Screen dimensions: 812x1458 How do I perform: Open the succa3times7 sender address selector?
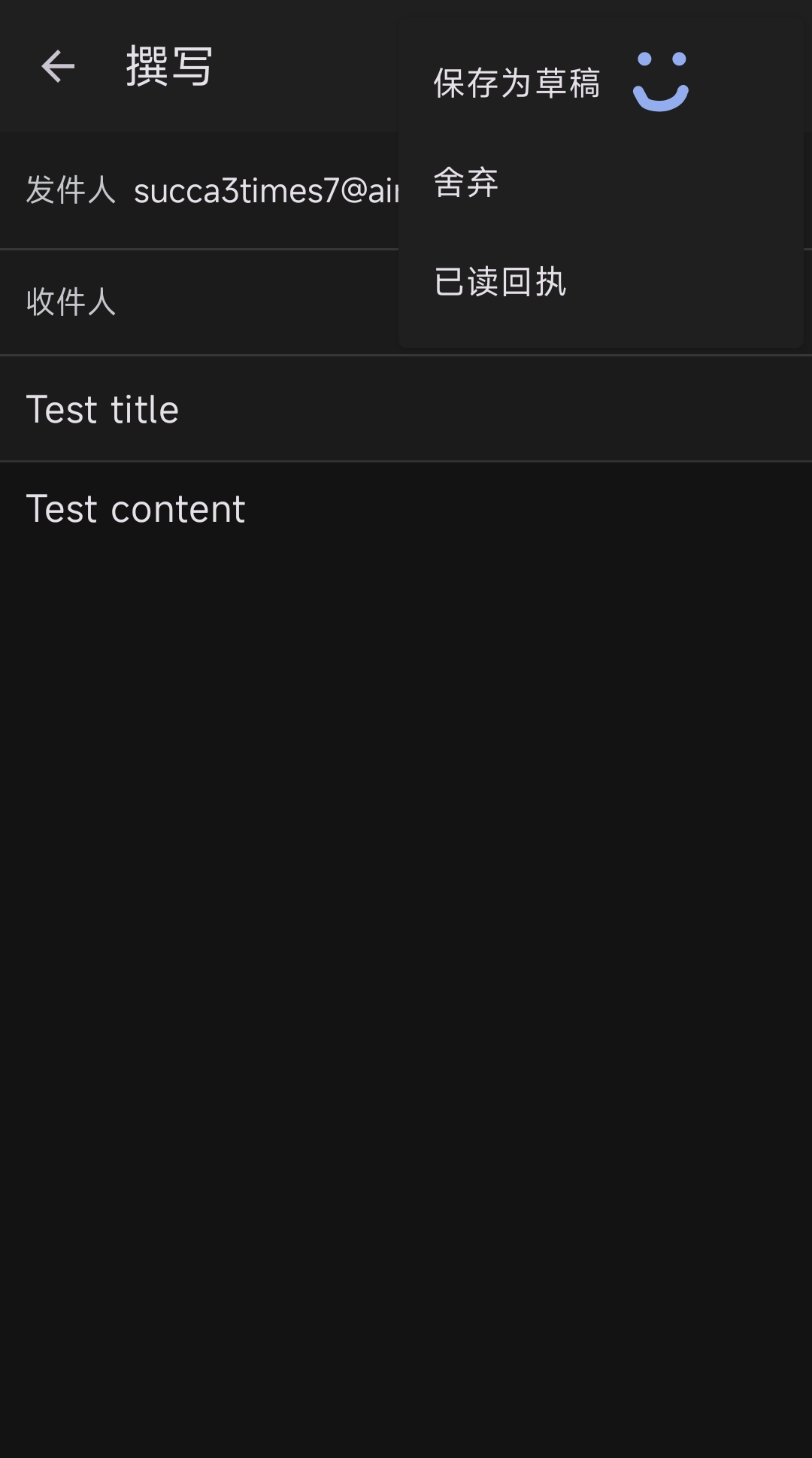(x=263, y=191)
